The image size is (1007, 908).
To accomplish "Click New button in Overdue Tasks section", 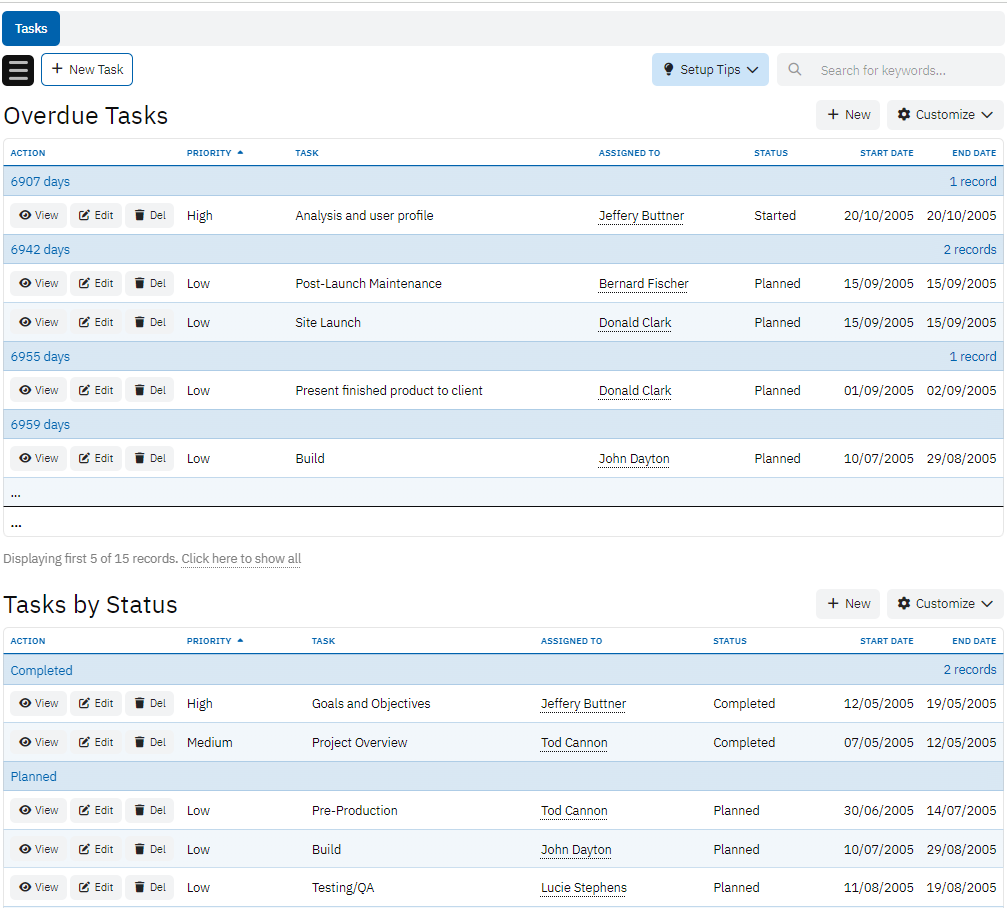I will click(848, 115).
